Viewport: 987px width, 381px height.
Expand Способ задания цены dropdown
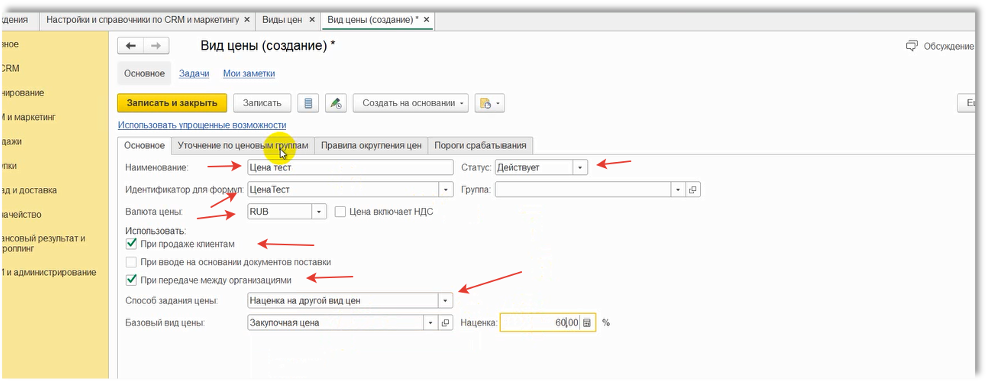[446, 300]
